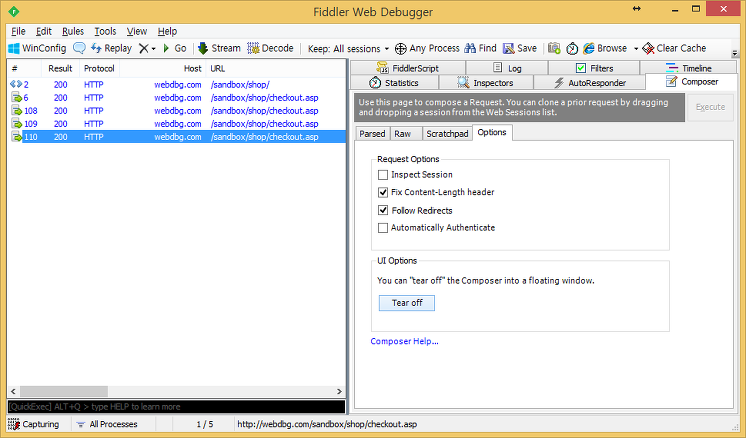
Task: Select session 2 /sandbox/shop/
Action: (177, 85)
